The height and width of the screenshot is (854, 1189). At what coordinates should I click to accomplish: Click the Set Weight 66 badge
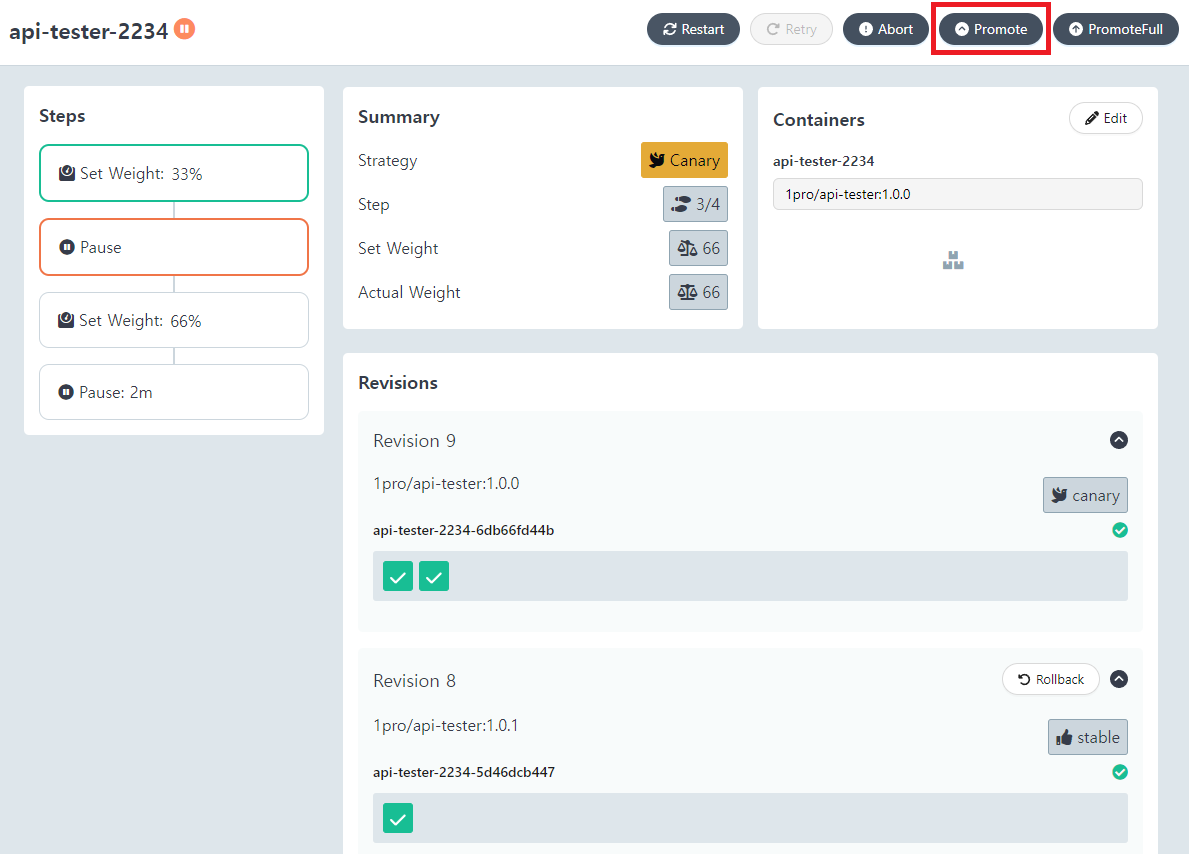pyautogui.click(x=698, y=248)
